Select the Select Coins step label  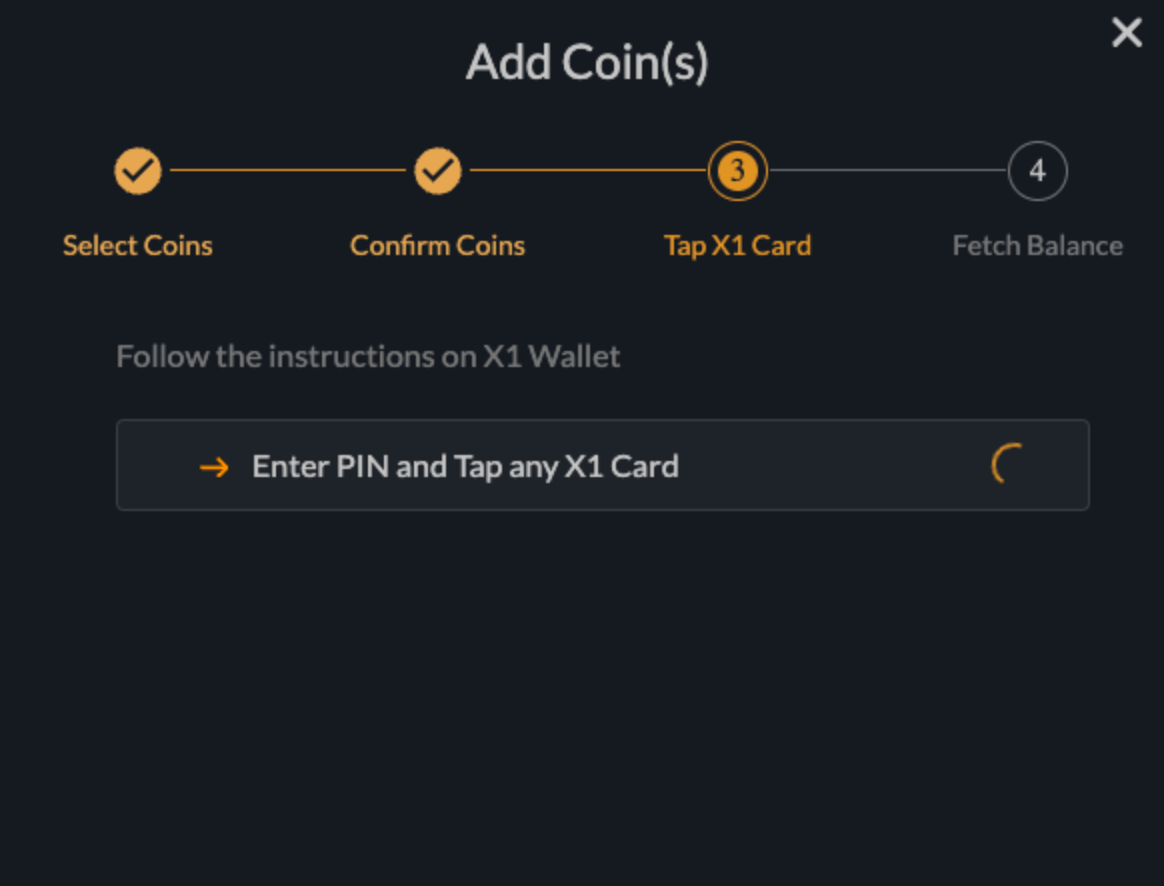click(x=137, y=245)
